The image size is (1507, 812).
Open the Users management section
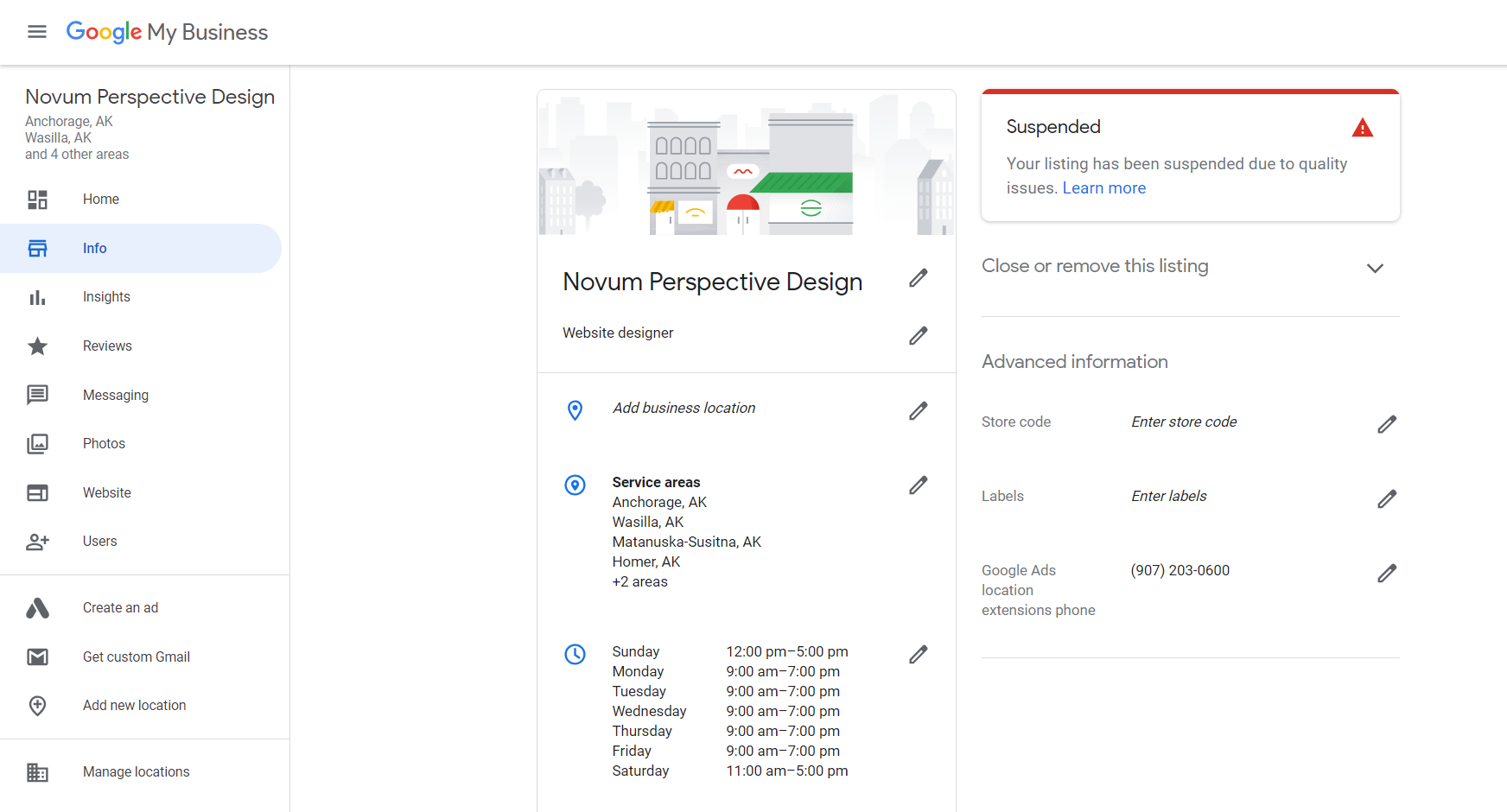tap(99, 541)
